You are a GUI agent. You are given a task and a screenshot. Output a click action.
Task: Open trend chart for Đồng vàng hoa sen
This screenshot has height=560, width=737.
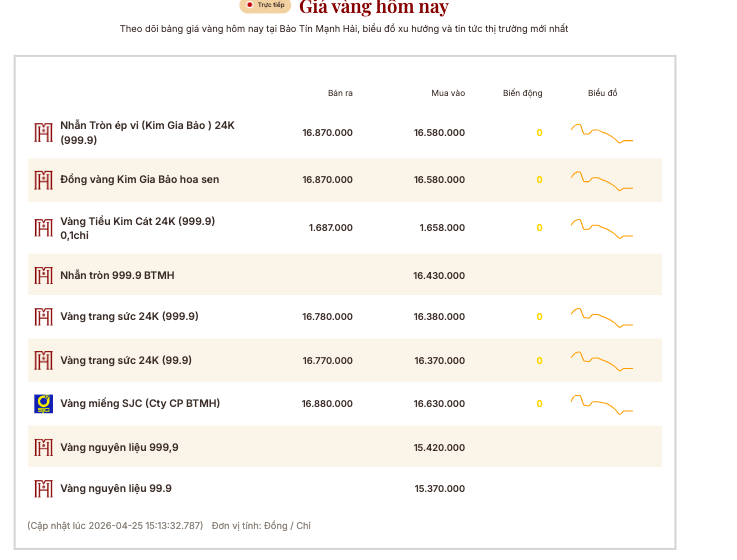pyautogui.click(x=602, y=180)
